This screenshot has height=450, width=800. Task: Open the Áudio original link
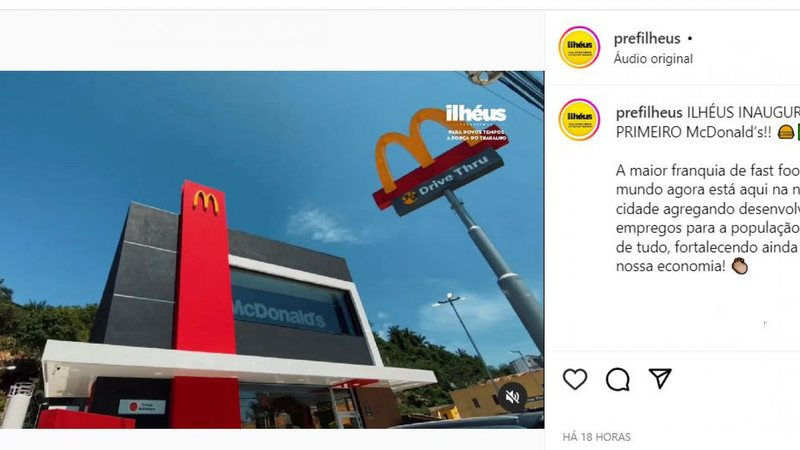point(653,59)
